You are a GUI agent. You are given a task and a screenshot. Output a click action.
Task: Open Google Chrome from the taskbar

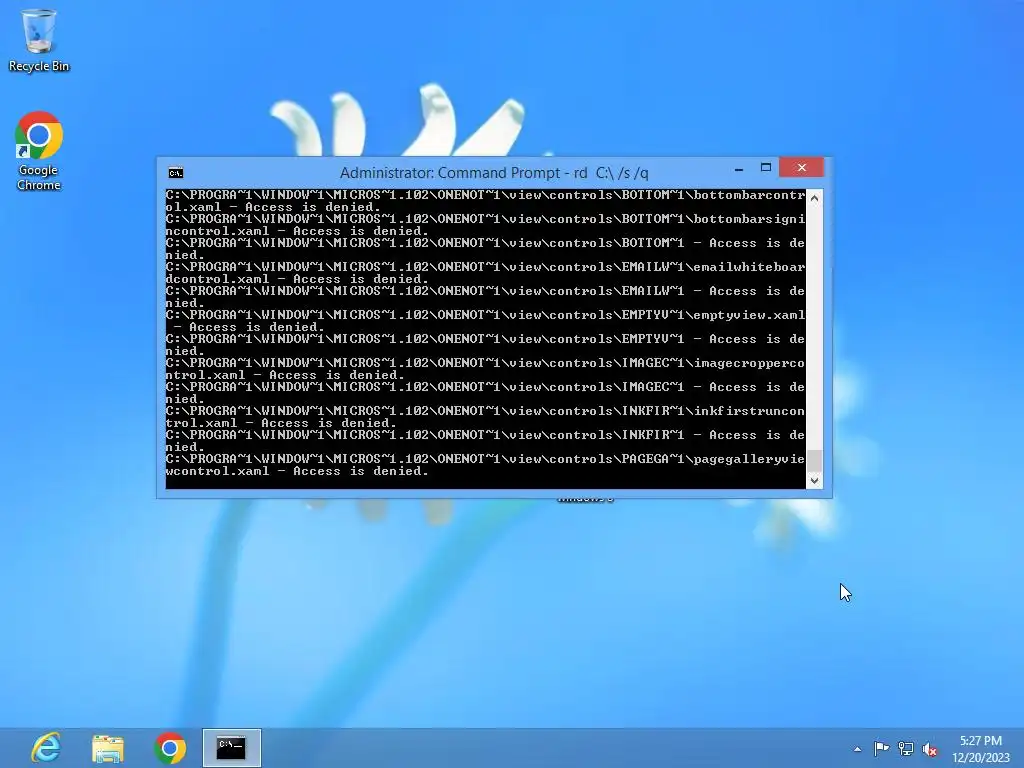170,748
